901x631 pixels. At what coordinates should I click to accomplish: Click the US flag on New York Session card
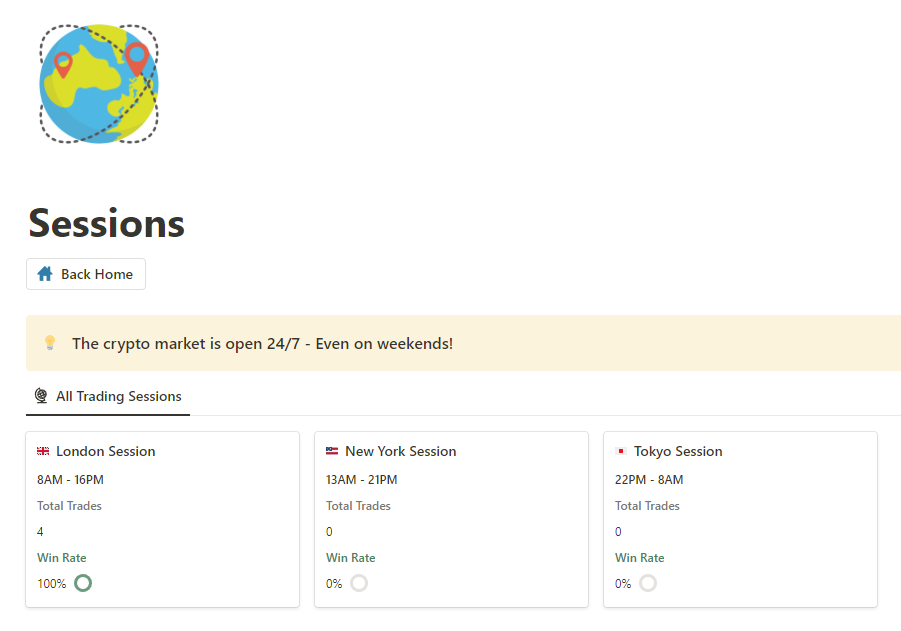(330, 450)
